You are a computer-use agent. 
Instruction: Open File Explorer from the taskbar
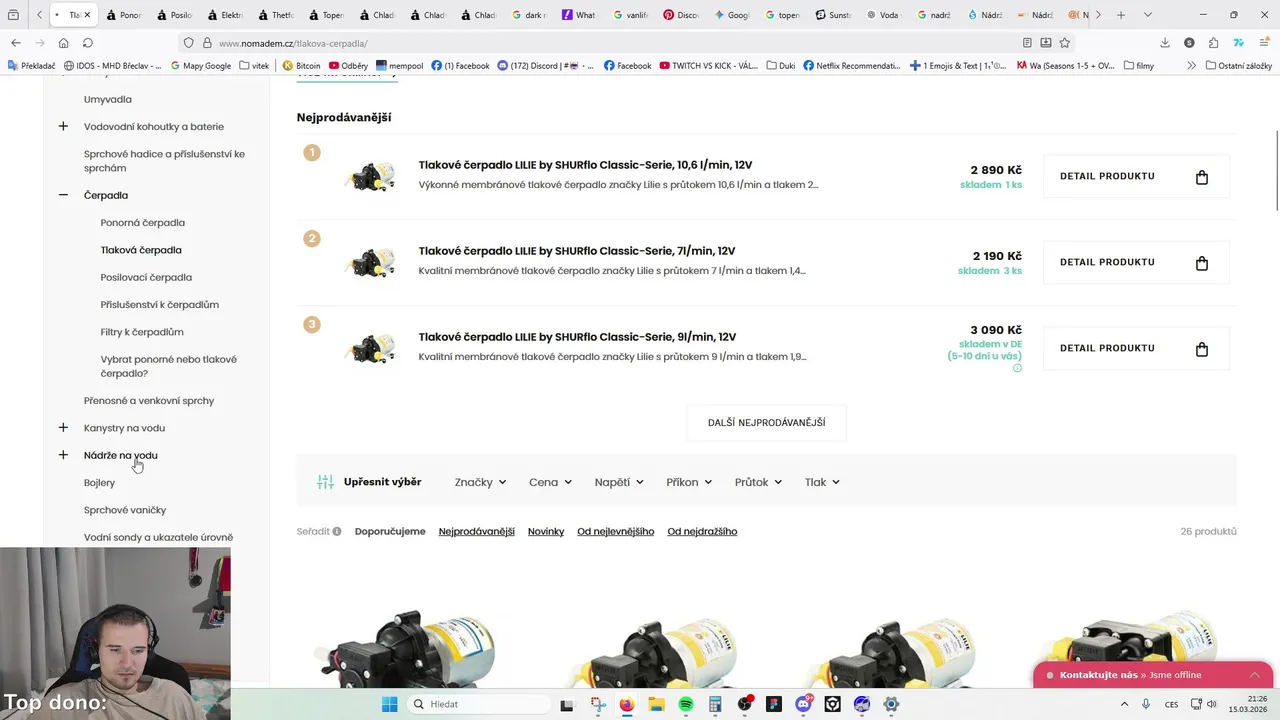pos(656,704)
